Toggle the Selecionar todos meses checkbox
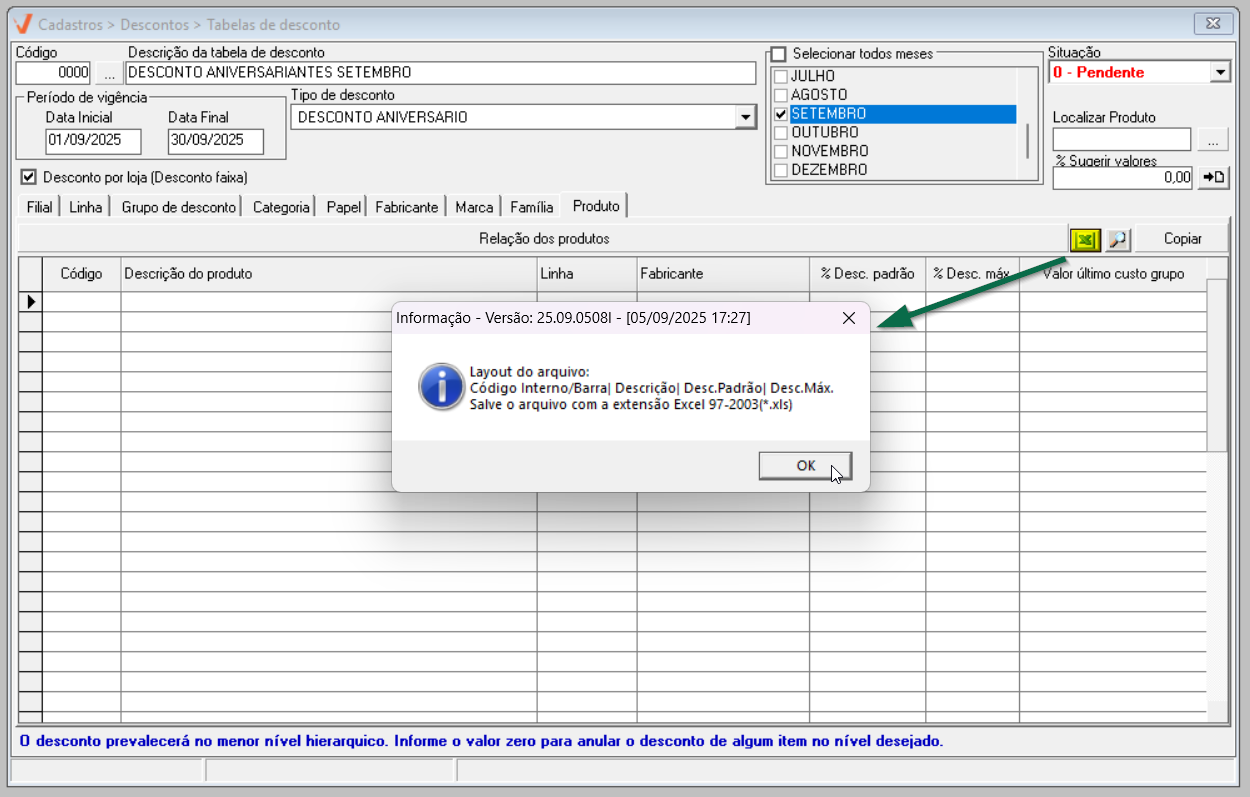The image size is (1250, 797). pyautogui.click(x=778, y=54)
